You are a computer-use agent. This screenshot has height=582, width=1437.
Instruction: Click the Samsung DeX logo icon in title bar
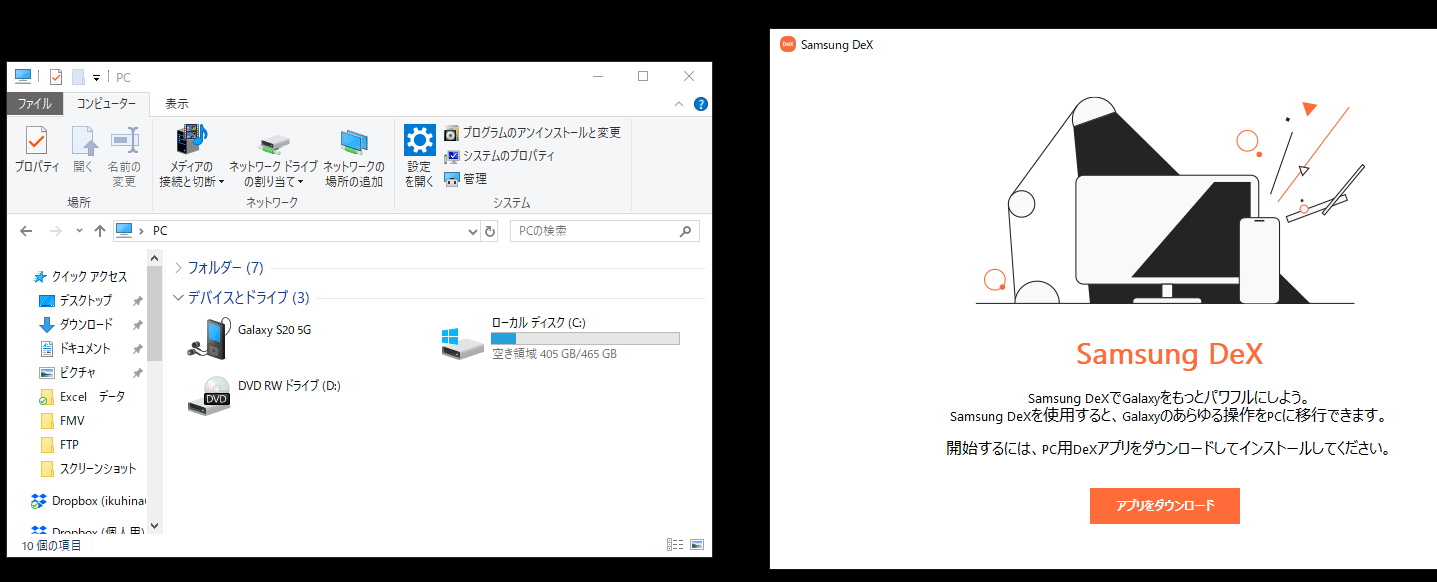coord(788,44)
